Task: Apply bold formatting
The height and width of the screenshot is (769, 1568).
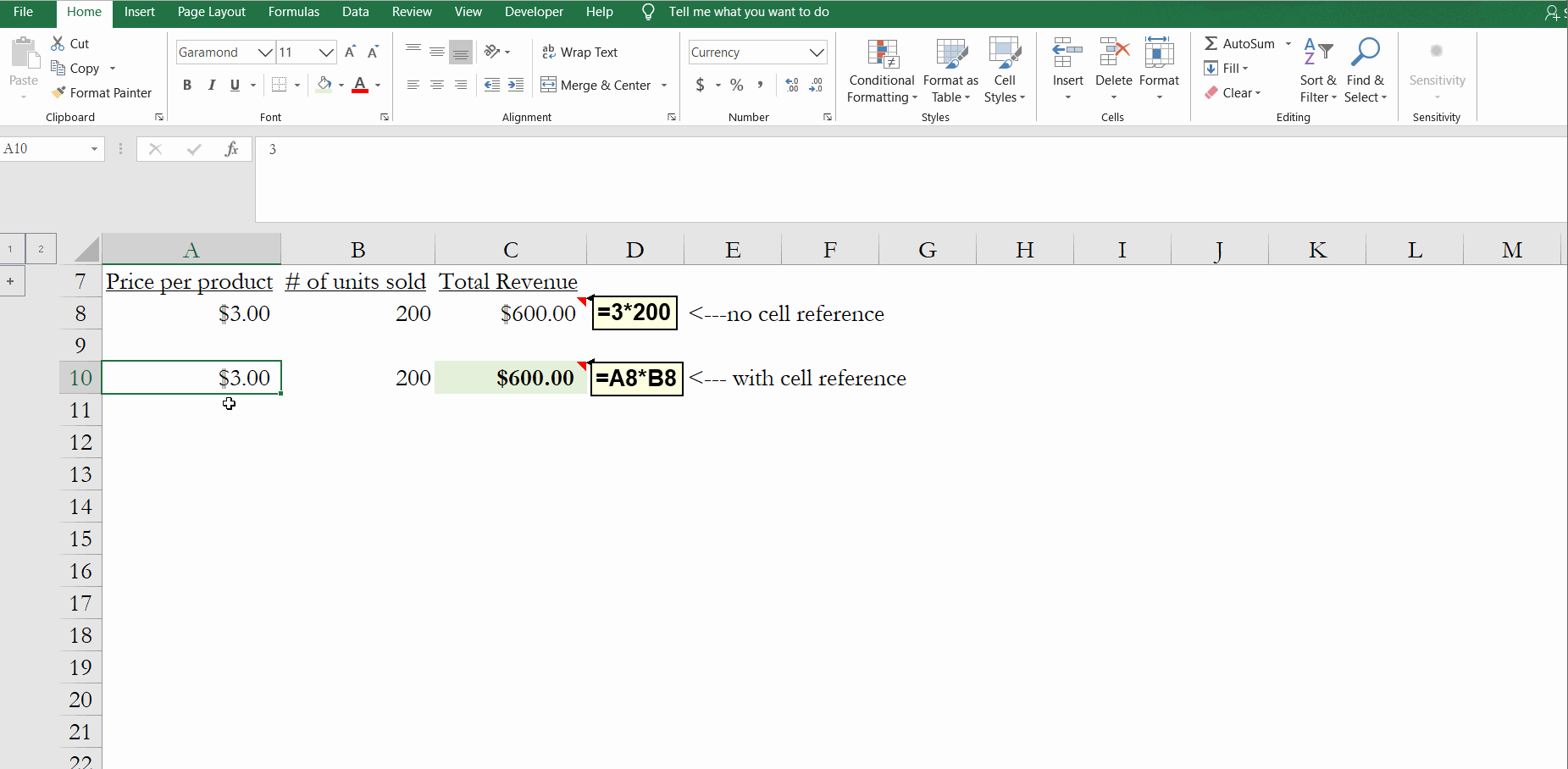Action: (x=187, y=85)
